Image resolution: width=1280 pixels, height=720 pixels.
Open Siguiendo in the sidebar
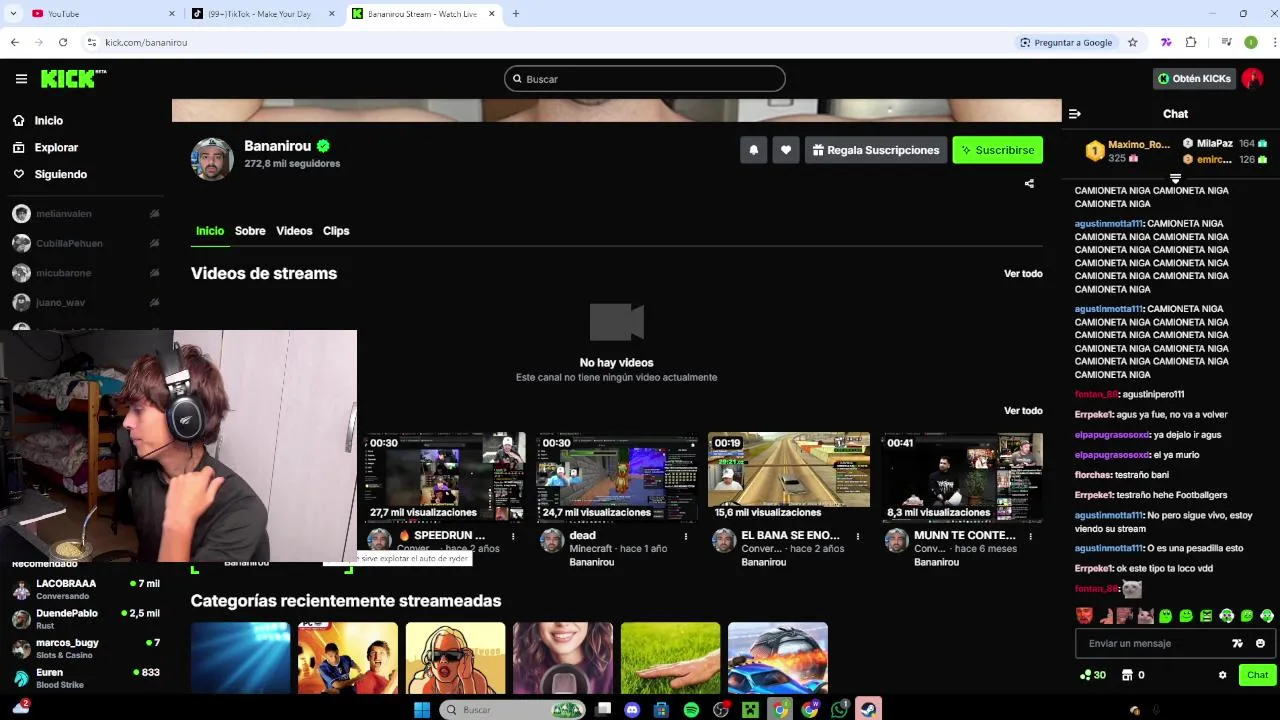(x=60, y=174)
